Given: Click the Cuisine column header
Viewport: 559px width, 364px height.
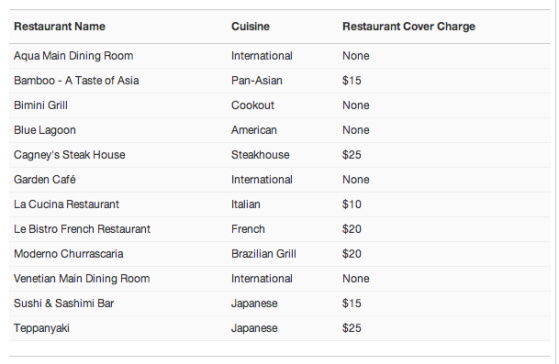Looking at the screenshot, I should (250, 26).
